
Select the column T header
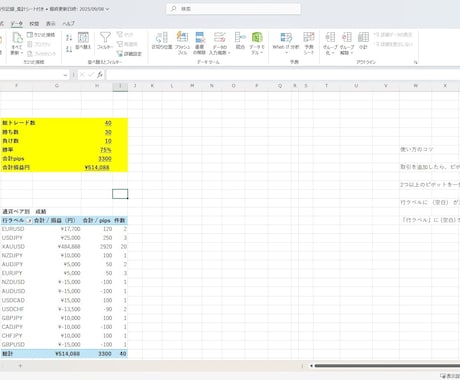point(327,86)
